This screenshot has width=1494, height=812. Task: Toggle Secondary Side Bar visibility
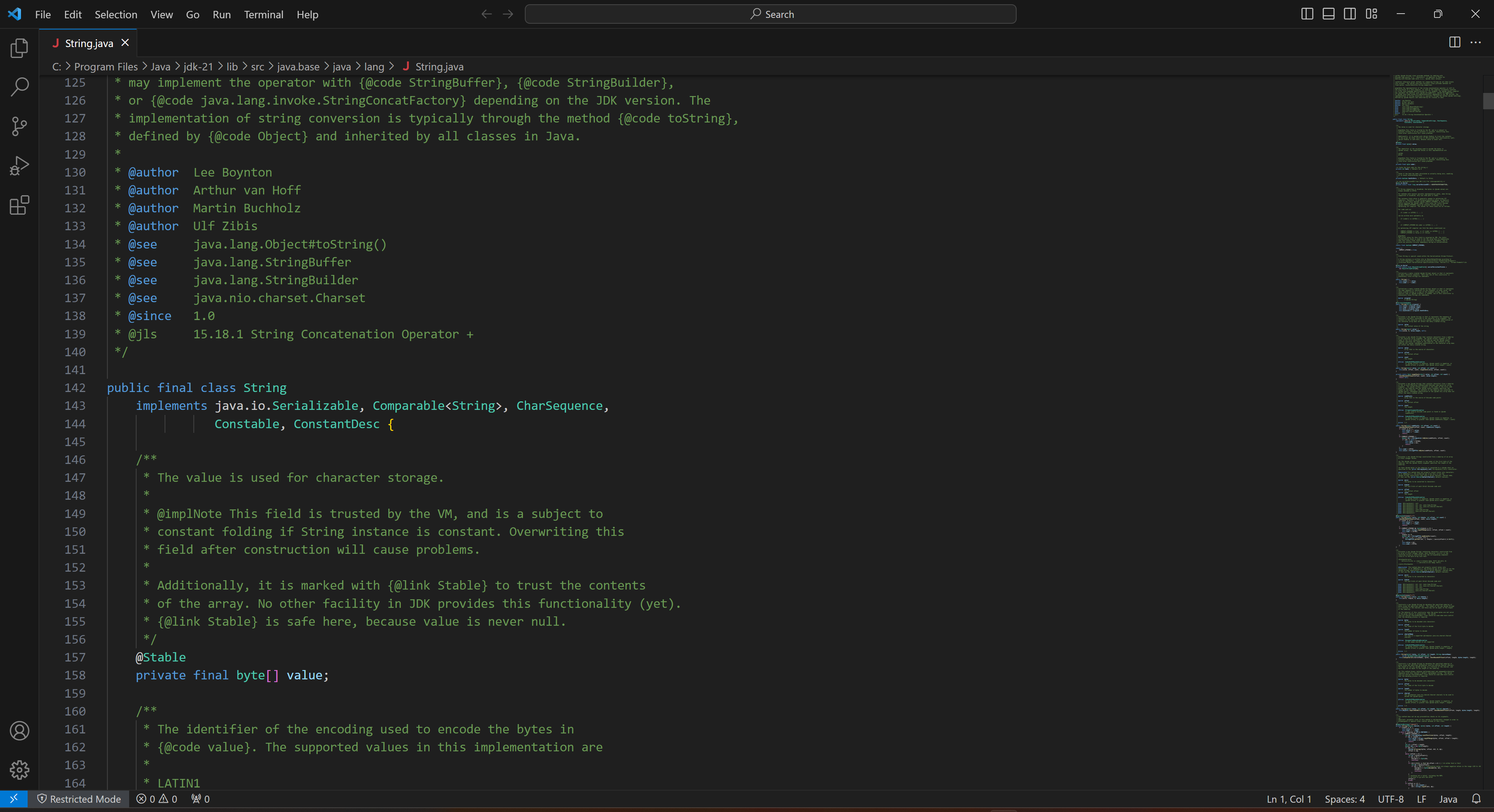[1350, 14]
